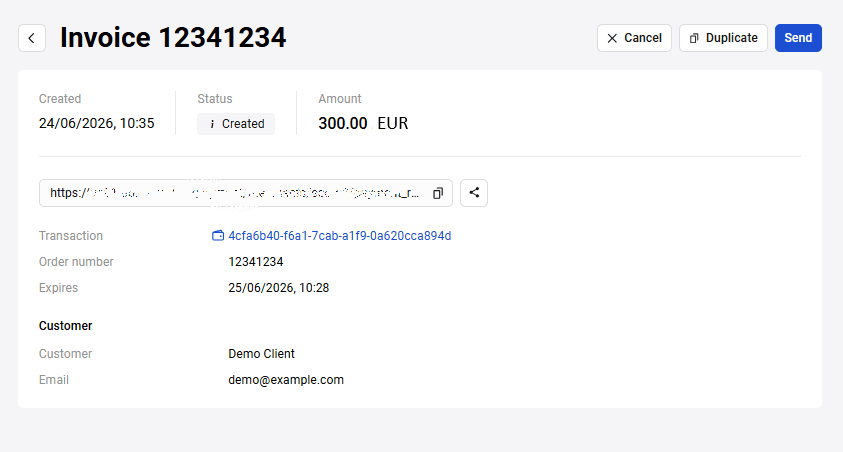Click the expiry date 25/06/2026, 10:28

click(x=278, y=288)
